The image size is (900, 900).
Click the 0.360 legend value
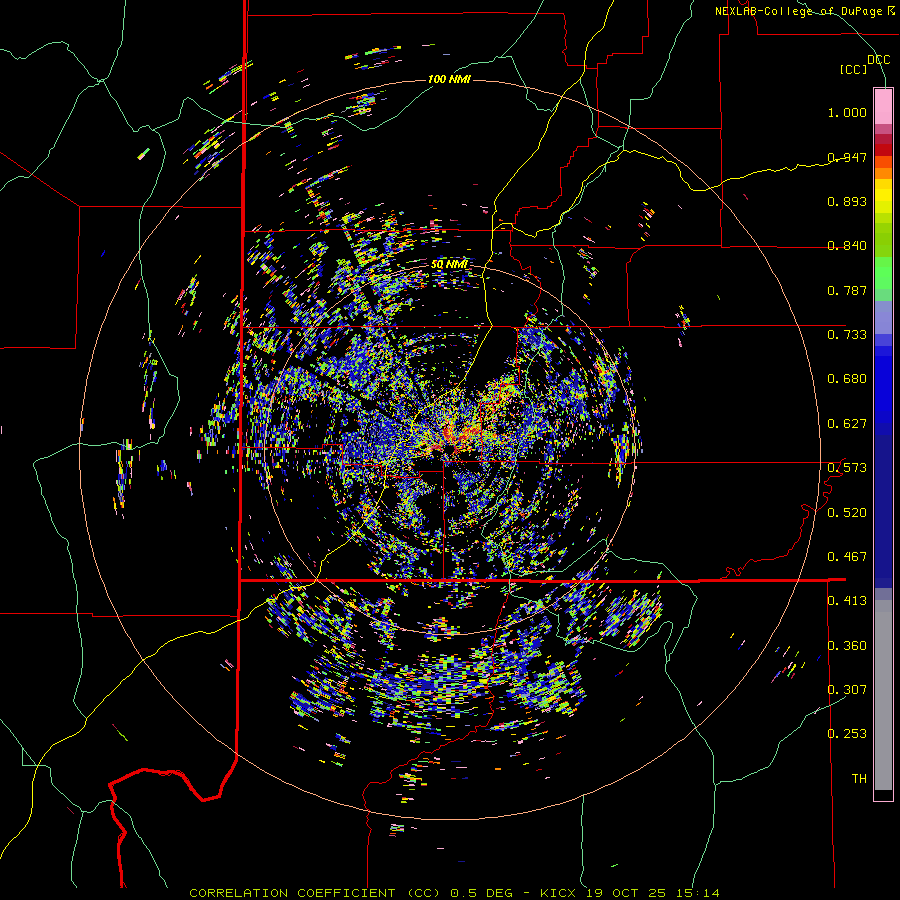tap(847, 646)
